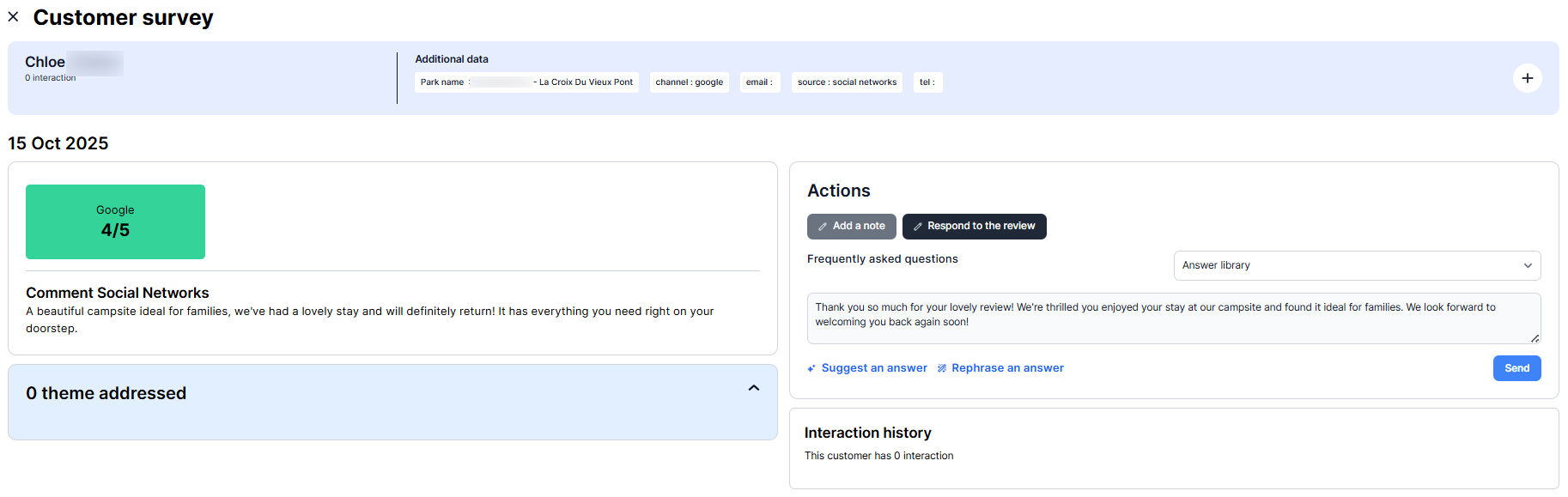Click the source : social networks tag
This screenshot has height=497, width=1568.
coord(846,82)
